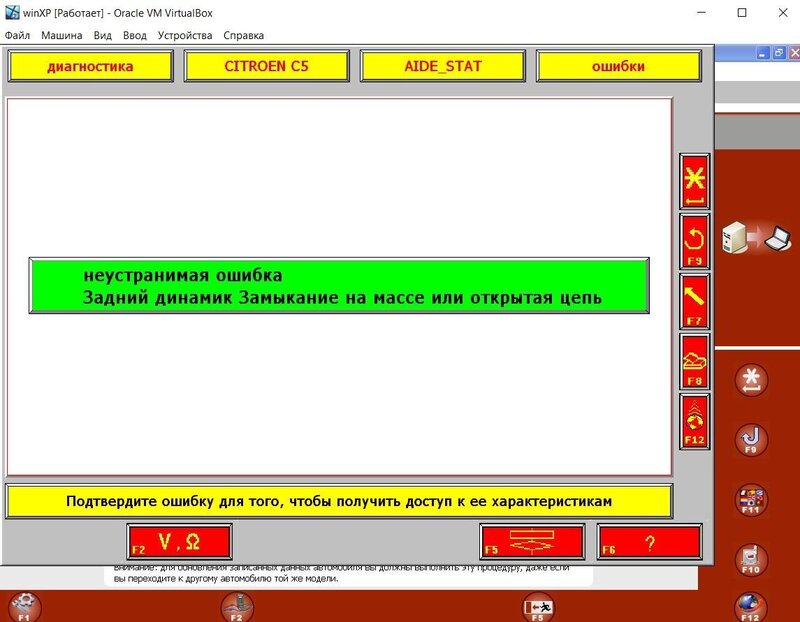Click the round F5 exit icon at bottom

click(x=538, y=607)
